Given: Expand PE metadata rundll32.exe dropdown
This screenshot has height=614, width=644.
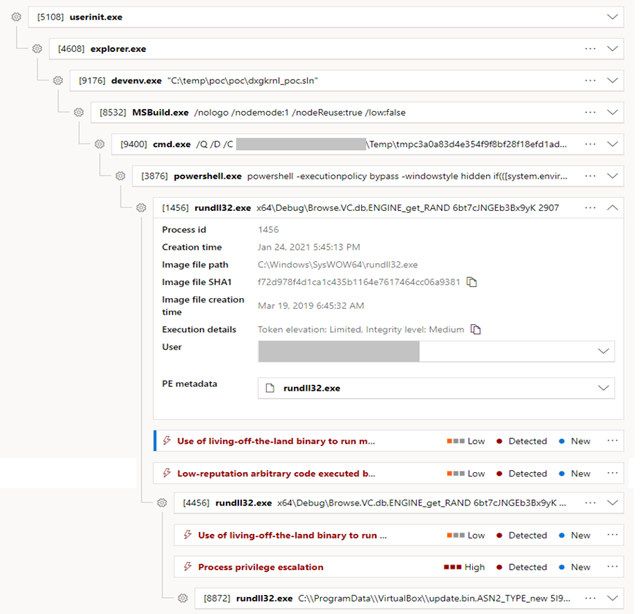Looking at the screenshot, I should pos(603,388).
